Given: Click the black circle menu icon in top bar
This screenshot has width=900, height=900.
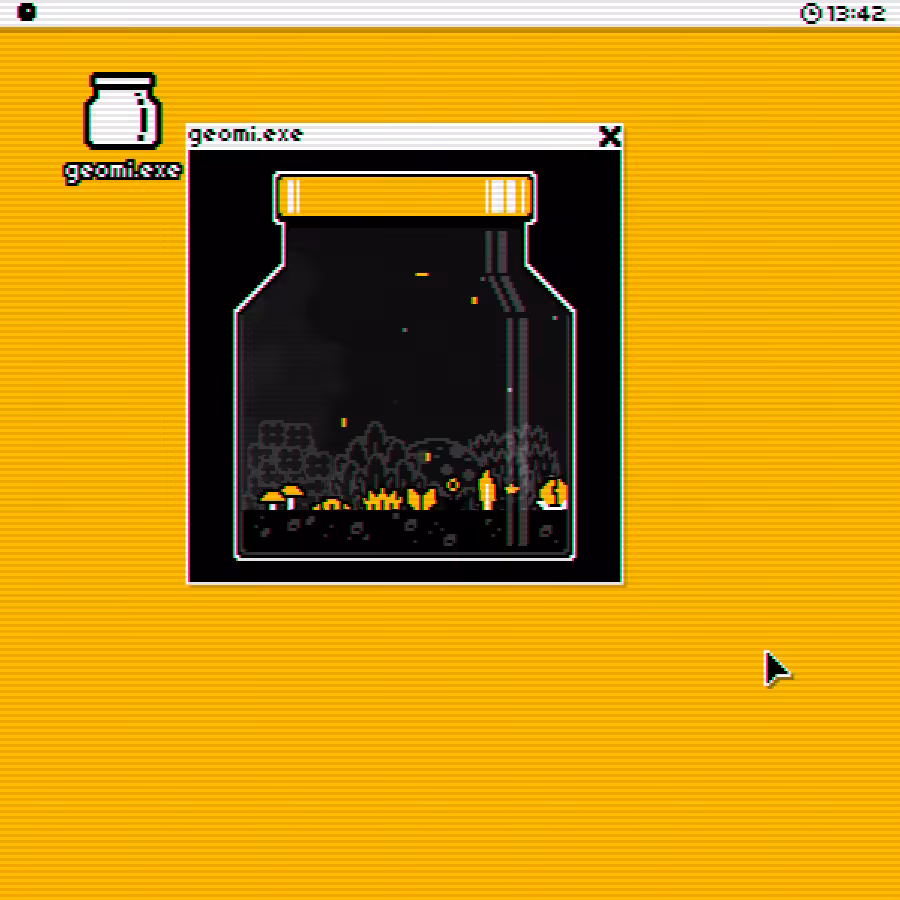Looking at the screenshot, I should tap(26, 11).
